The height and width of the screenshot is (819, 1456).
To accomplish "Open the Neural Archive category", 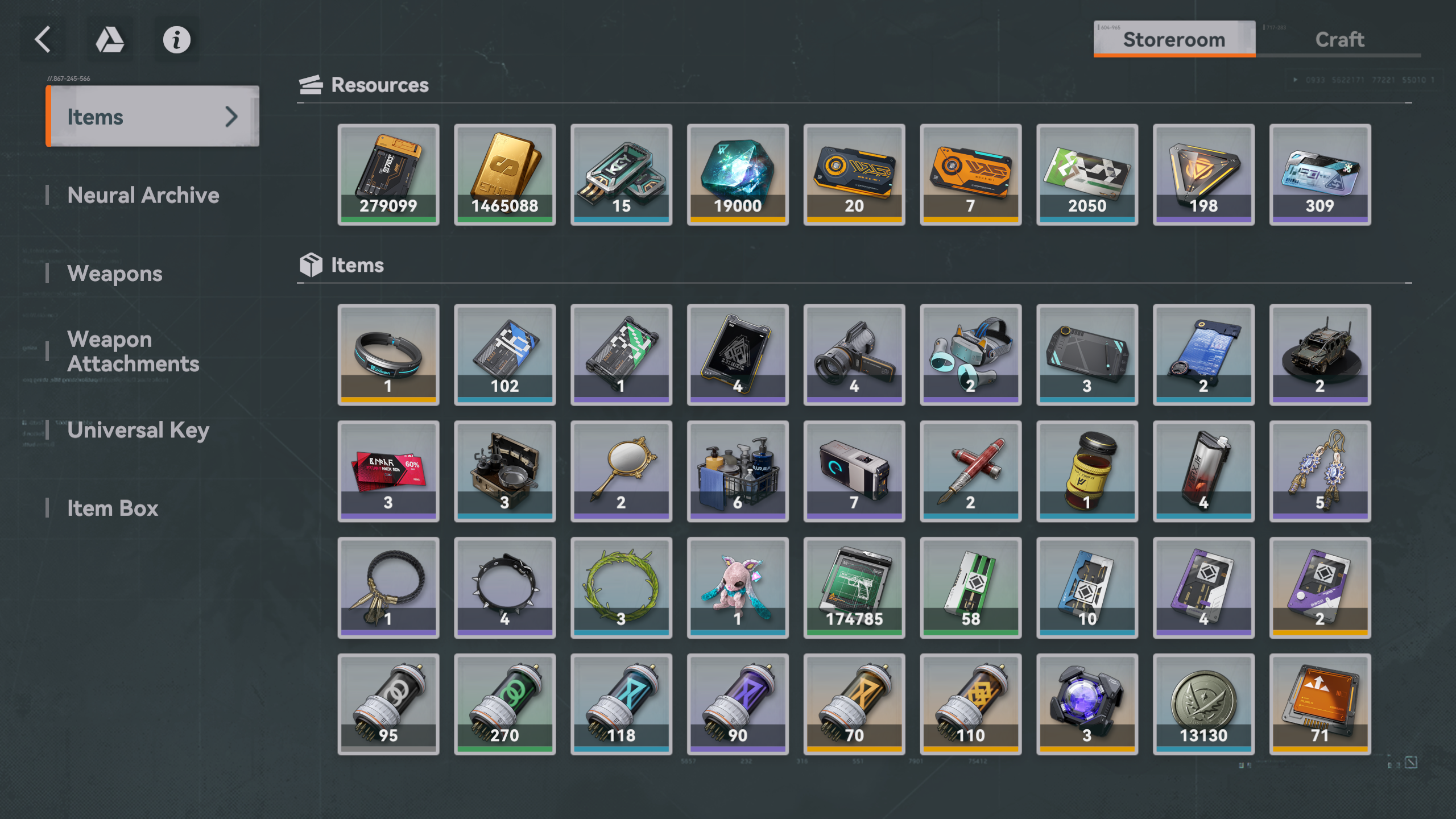I will tap(143, 195).
